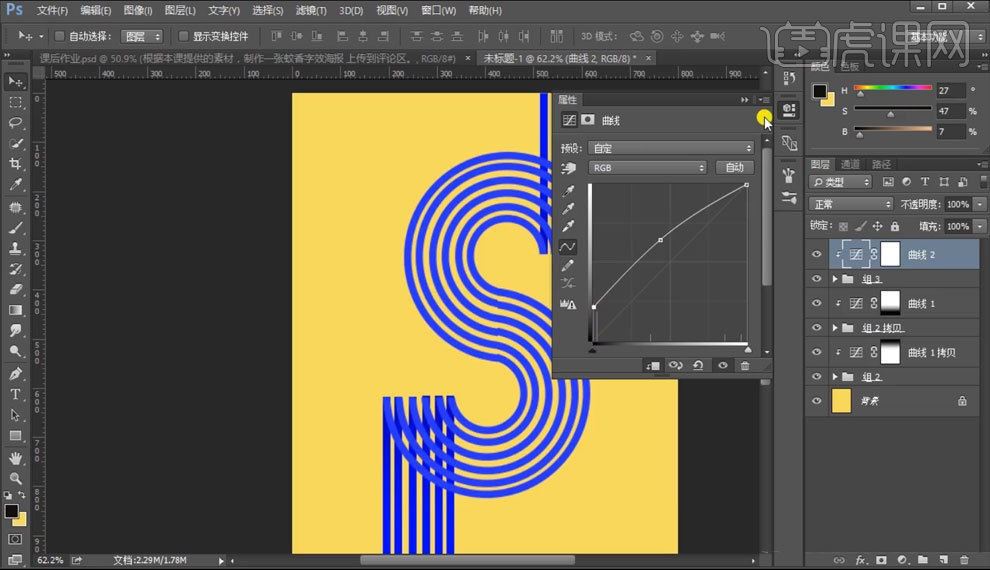Hide the 组 3 group
The height and width of the screenshot is (570, 990).
click(816, 278)
